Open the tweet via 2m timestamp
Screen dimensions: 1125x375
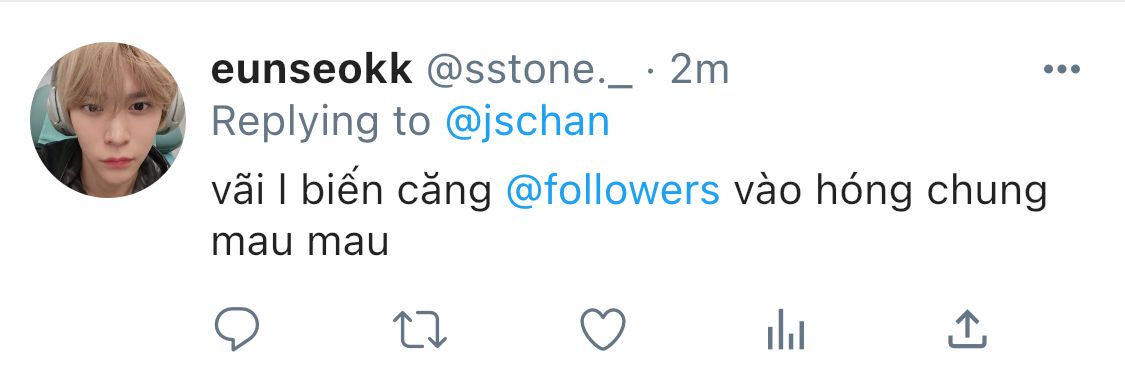[700, 70]
